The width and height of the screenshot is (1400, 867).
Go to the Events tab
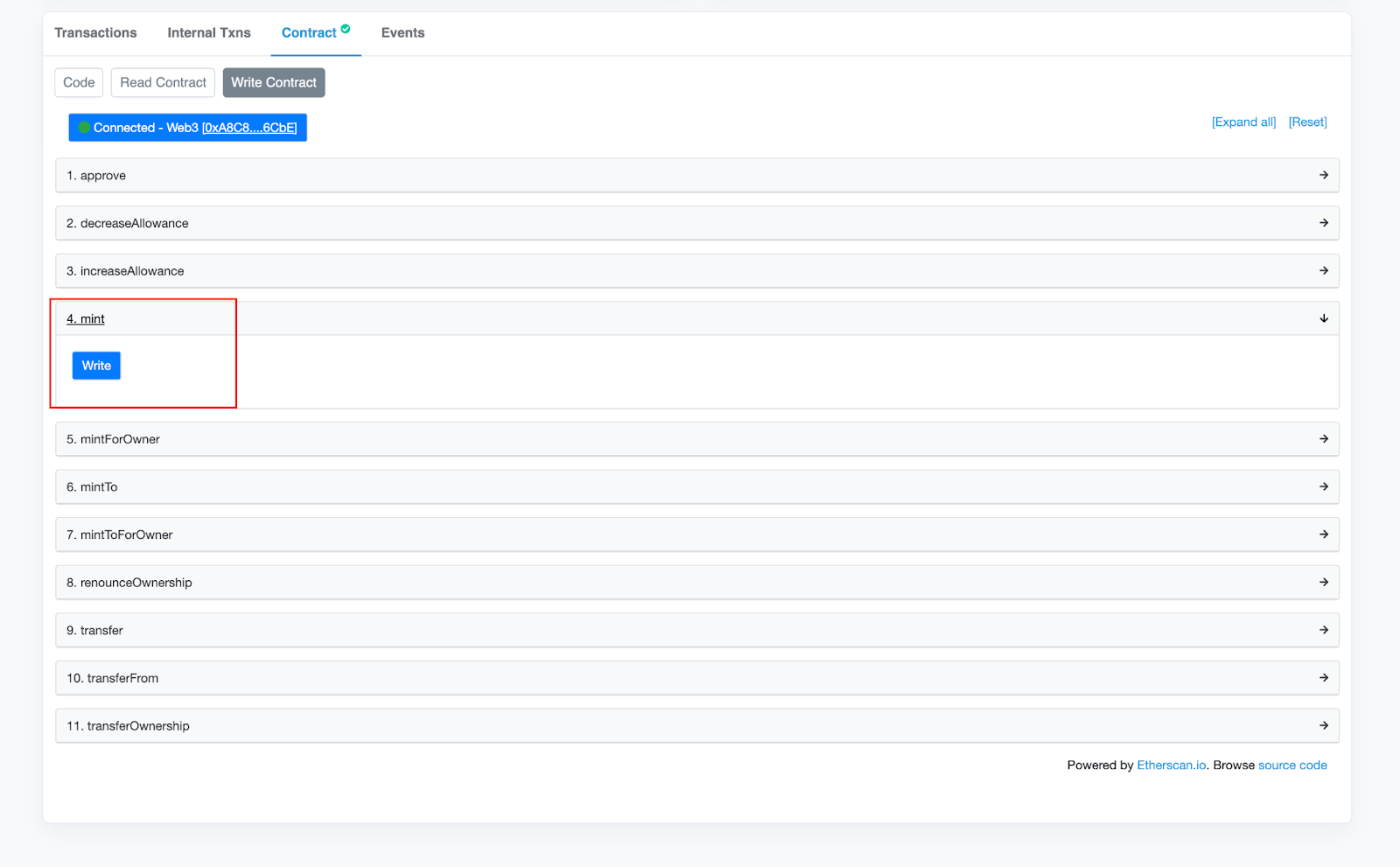[x=402, y=33]
